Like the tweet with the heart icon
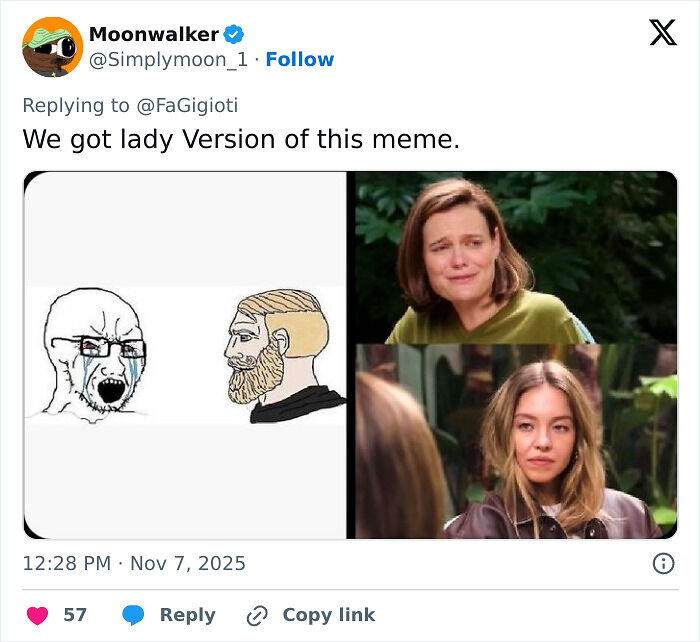This screenshot has height=642, width=700. click(38, 615)
